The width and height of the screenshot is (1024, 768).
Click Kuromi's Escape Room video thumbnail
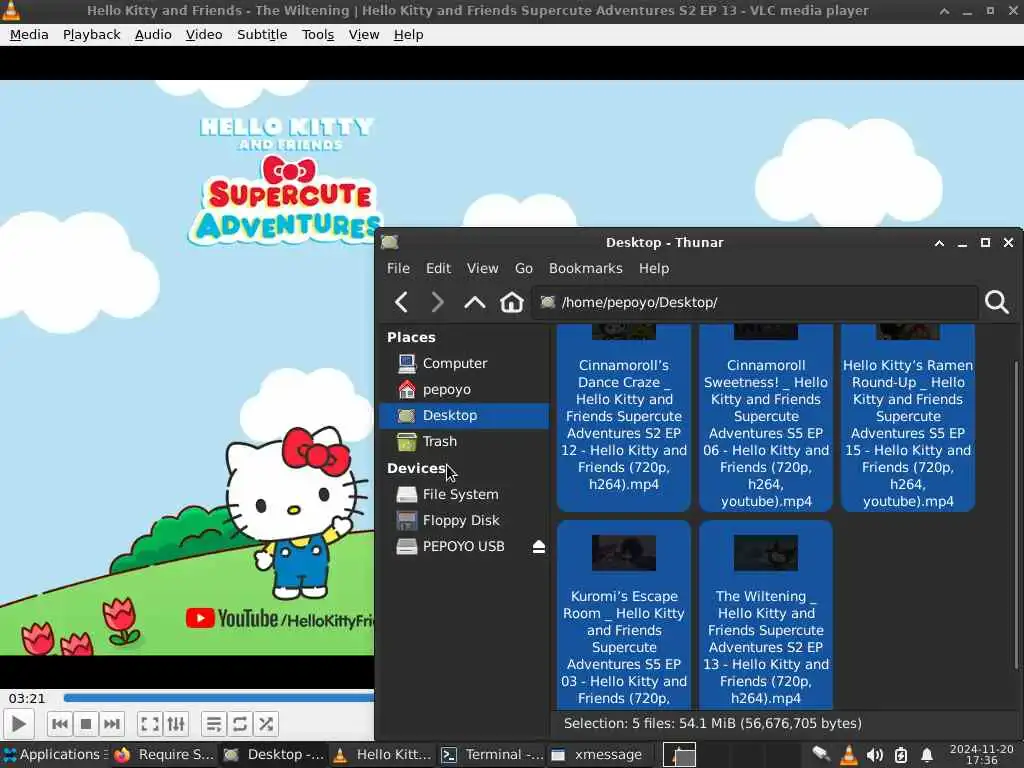click(x=624, y=553)
